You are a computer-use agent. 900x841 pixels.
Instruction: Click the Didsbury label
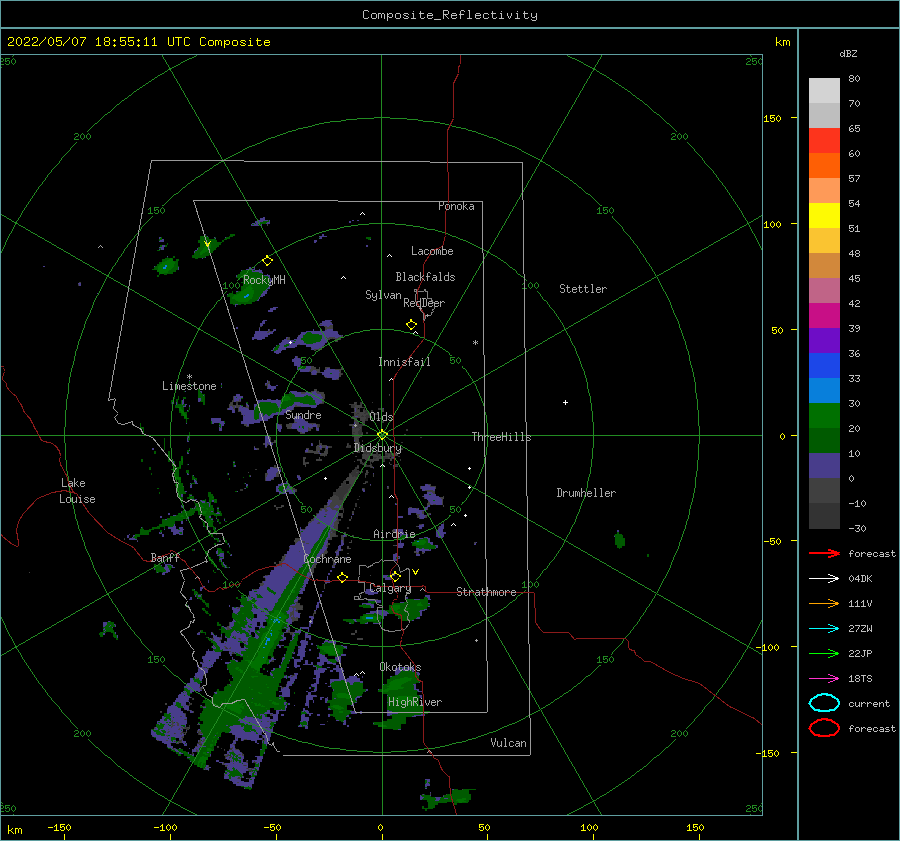(x=378, y=448)
